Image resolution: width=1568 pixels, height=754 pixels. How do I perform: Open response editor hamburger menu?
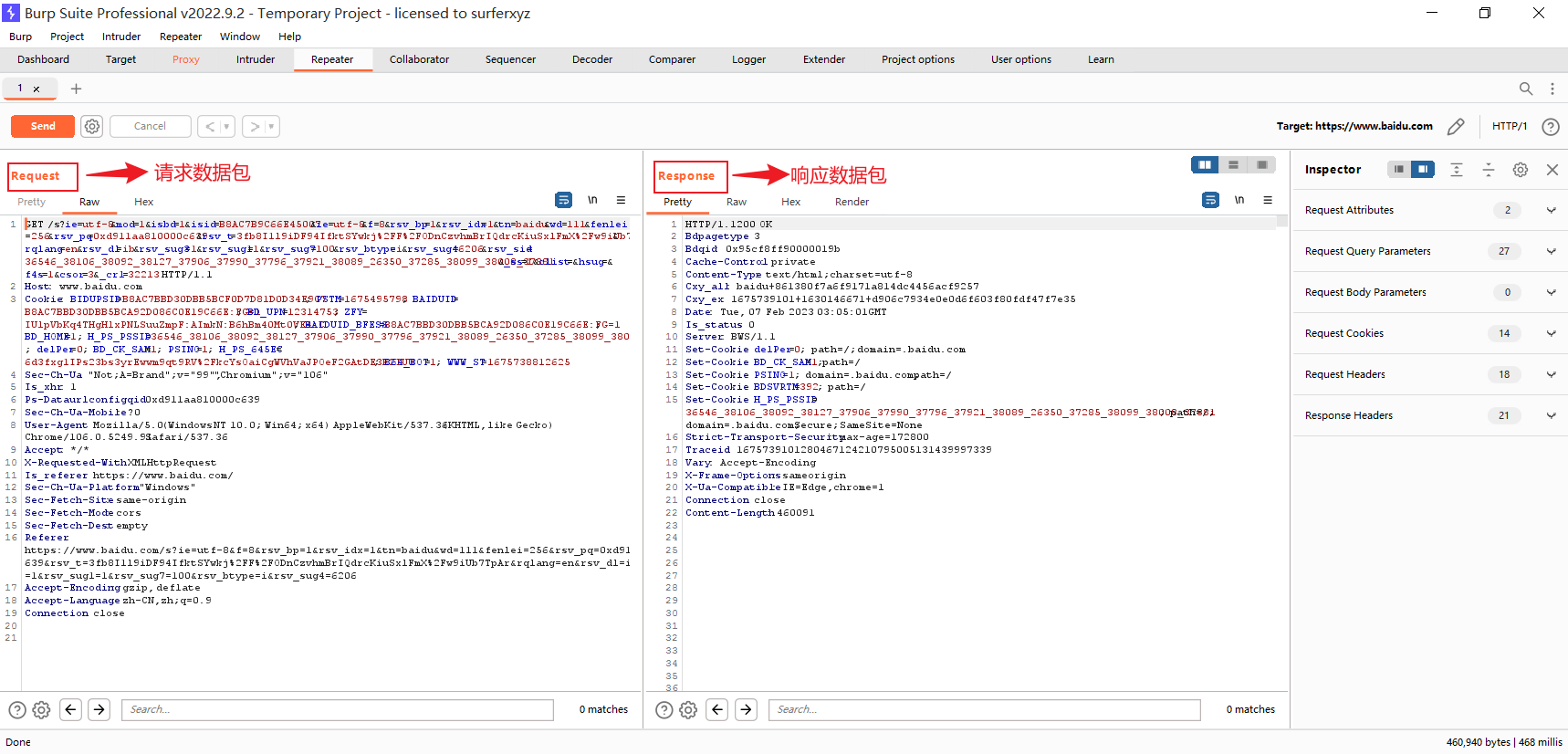(x=1268, y=200)
